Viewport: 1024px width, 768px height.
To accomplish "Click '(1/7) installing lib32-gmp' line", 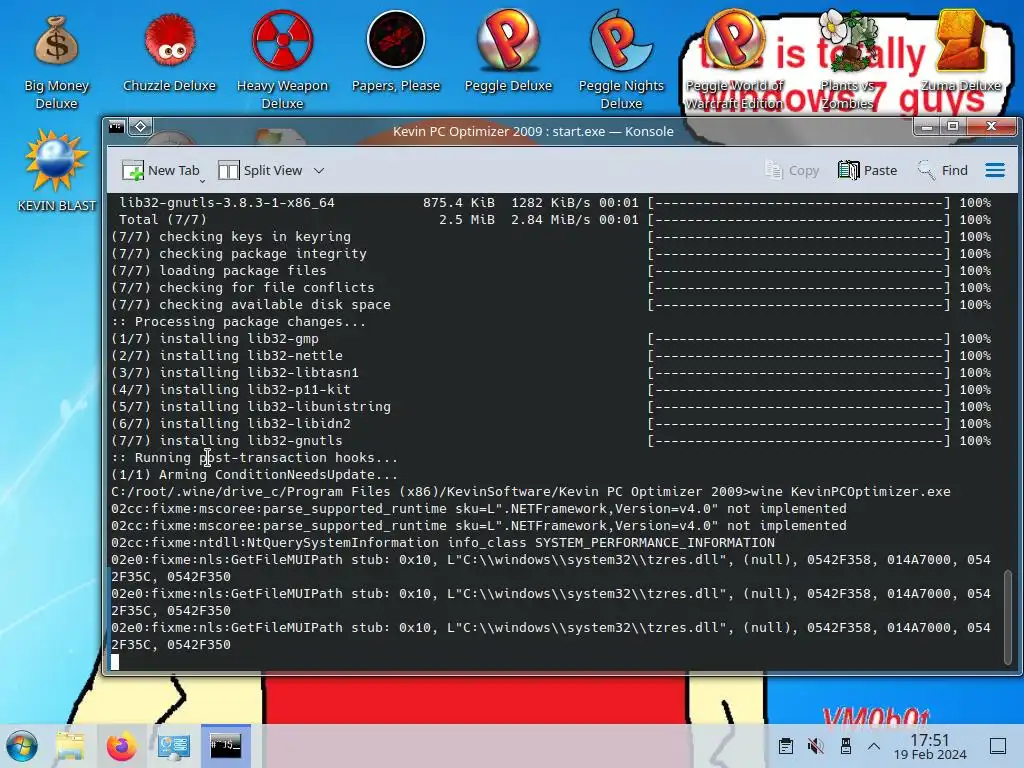I will click(x=215, y=339).
